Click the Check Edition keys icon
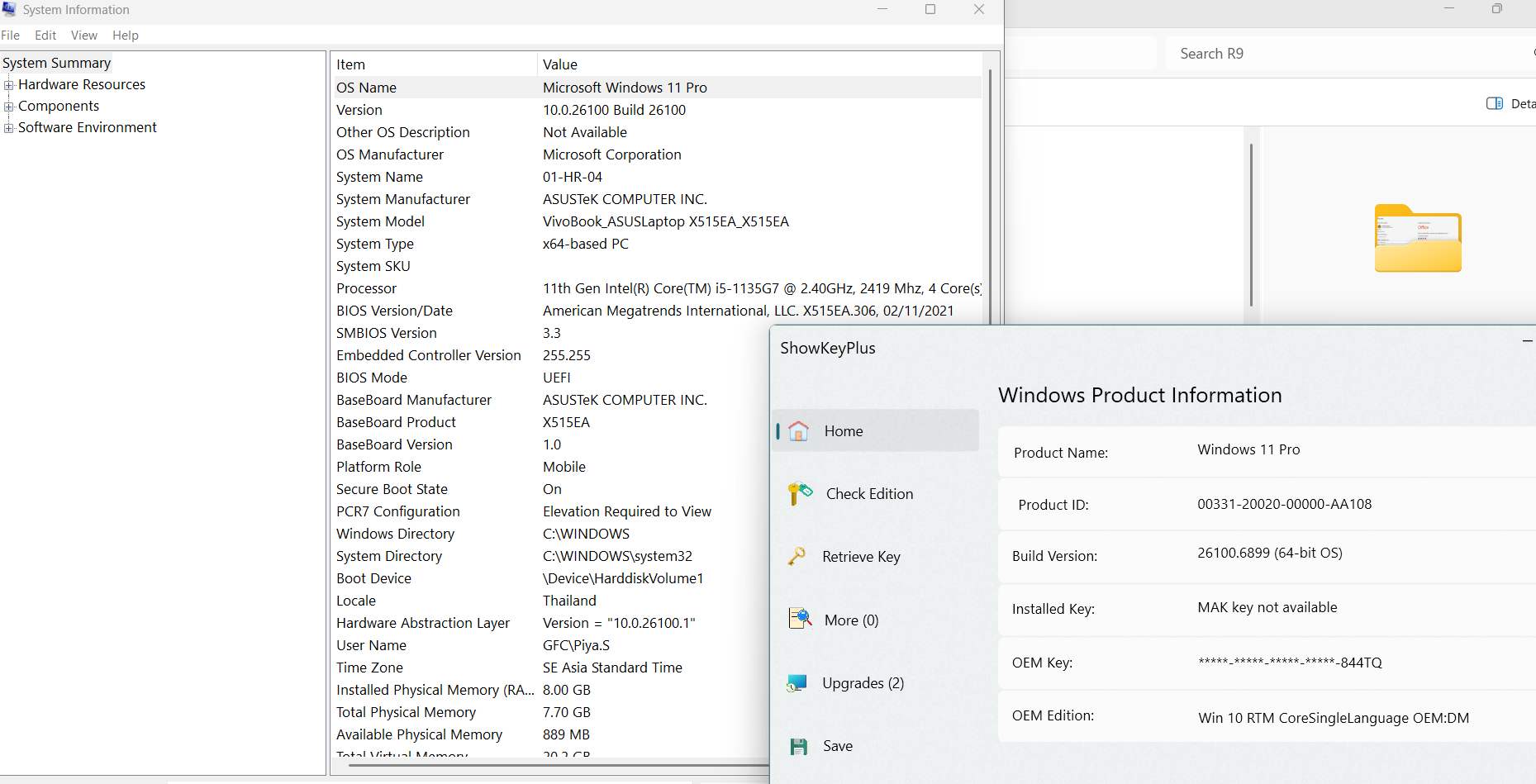1536x784 pixels. click(800, 493)
